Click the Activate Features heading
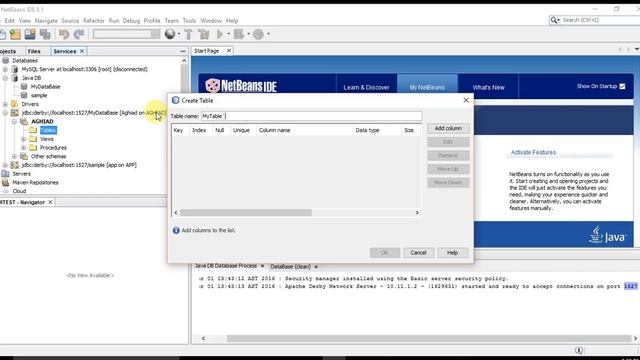Screen dimensions: 640x360 click(533, 152)
